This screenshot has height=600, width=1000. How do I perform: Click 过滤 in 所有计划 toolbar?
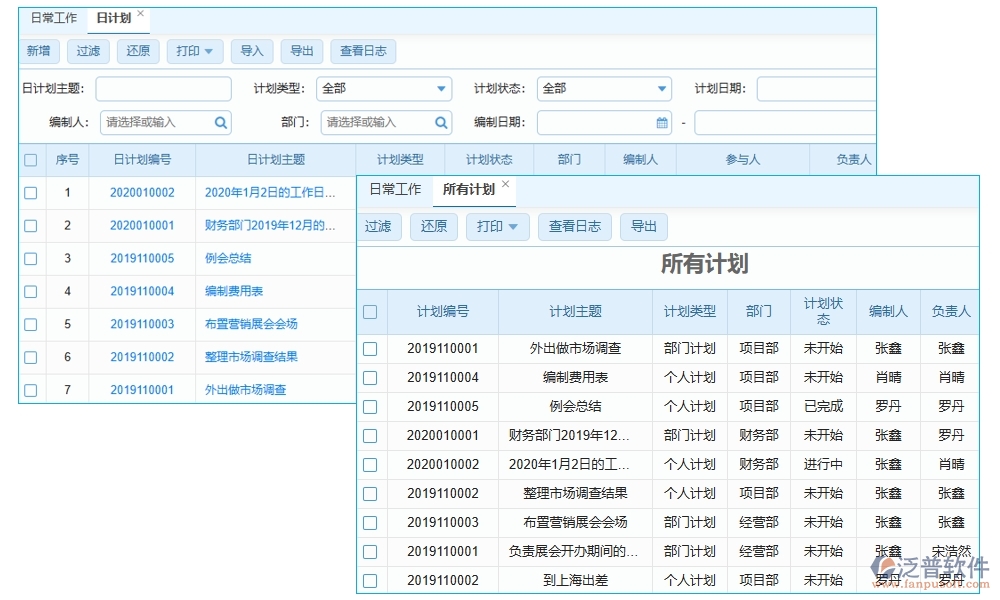[378, 226]
